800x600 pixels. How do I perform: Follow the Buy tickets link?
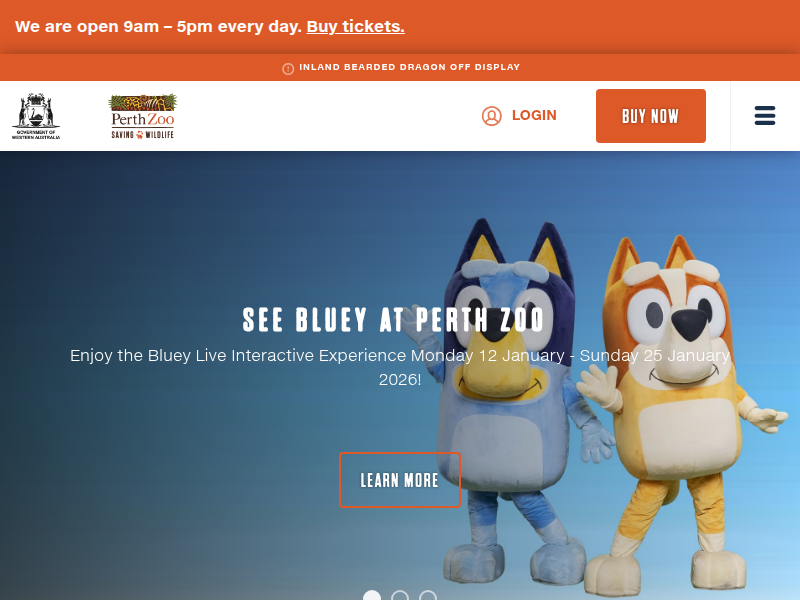click(x=356, y=26)
